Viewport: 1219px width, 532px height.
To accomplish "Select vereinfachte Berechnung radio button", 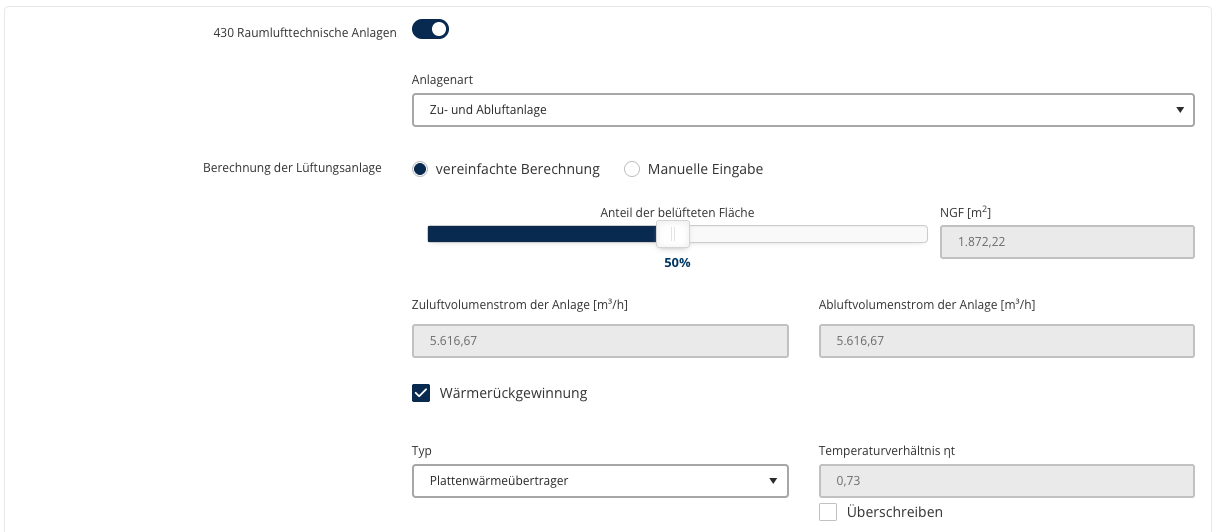I will pyautogui.click(x=420, y=169).
